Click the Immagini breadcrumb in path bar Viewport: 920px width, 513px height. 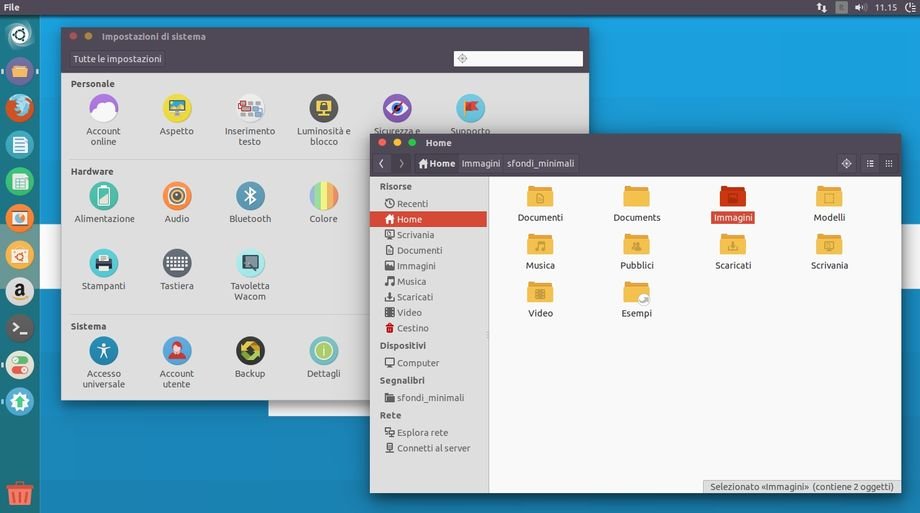point(480,163)
